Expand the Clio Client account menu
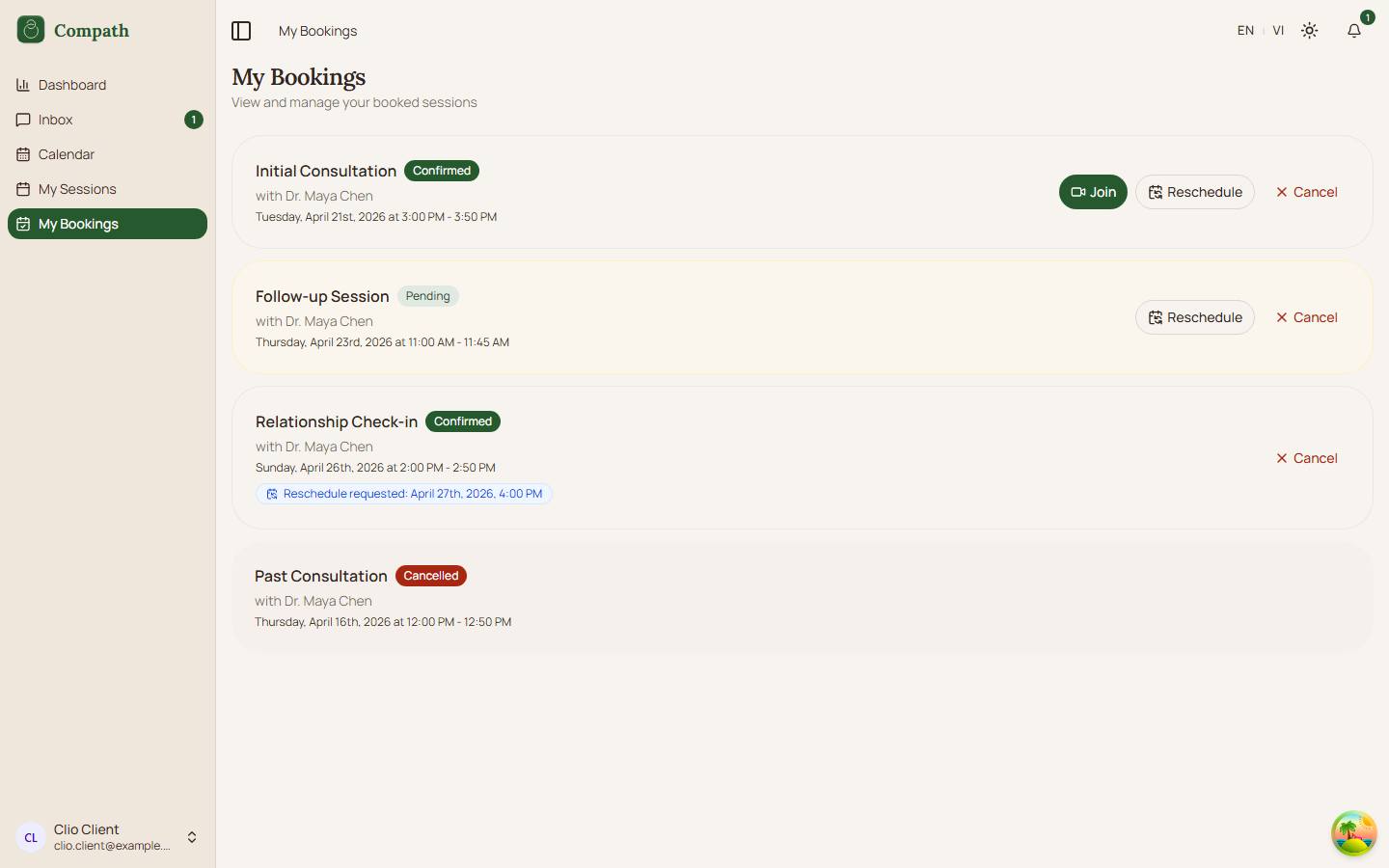This screenshot has height=868, width=1389. [x=191, y=837]
